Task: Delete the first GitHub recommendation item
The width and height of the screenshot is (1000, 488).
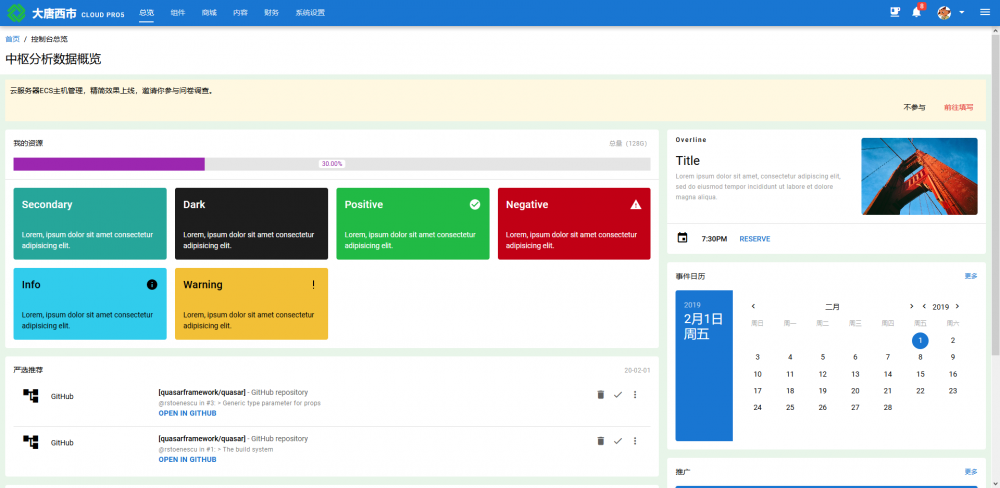Action: (600, 395)
